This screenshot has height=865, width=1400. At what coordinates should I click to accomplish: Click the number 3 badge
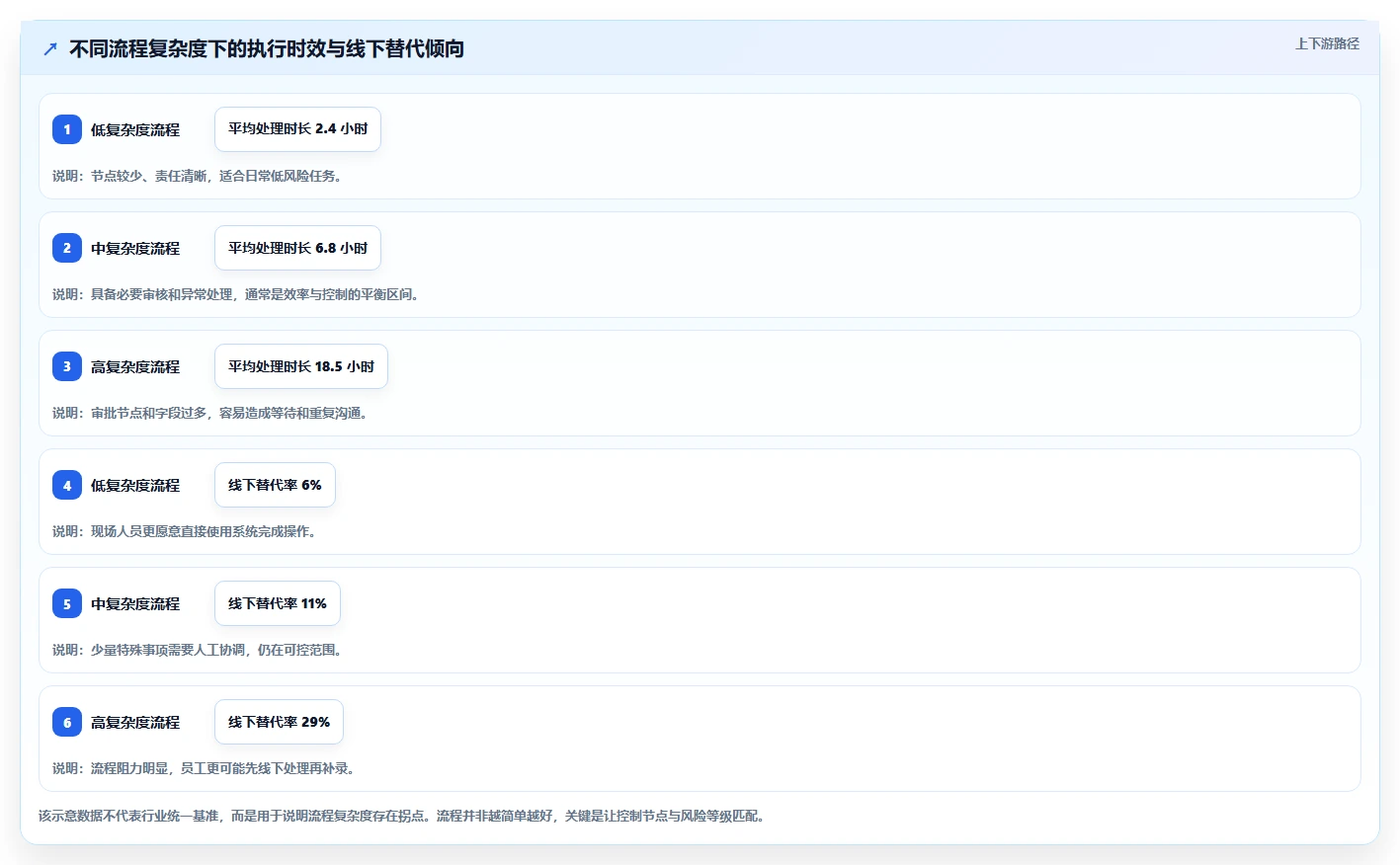67,366
